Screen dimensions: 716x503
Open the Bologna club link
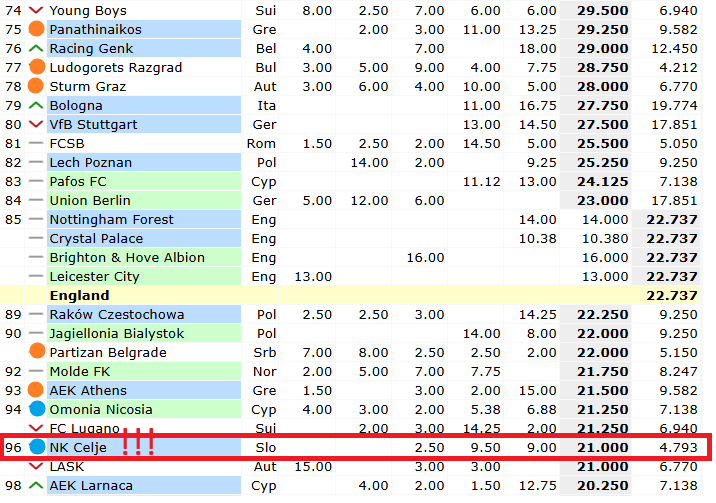coord(76,105)
